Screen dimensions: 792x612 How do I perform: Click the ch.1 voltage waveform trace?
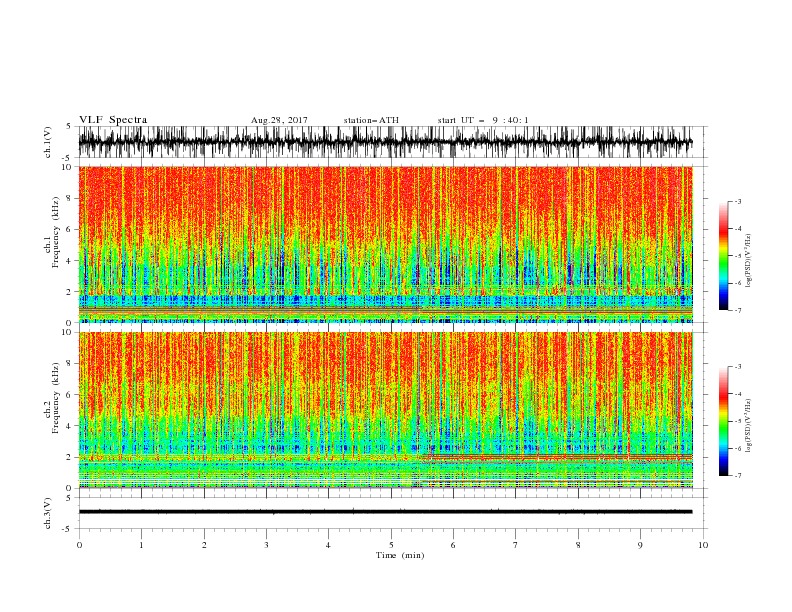385,142
